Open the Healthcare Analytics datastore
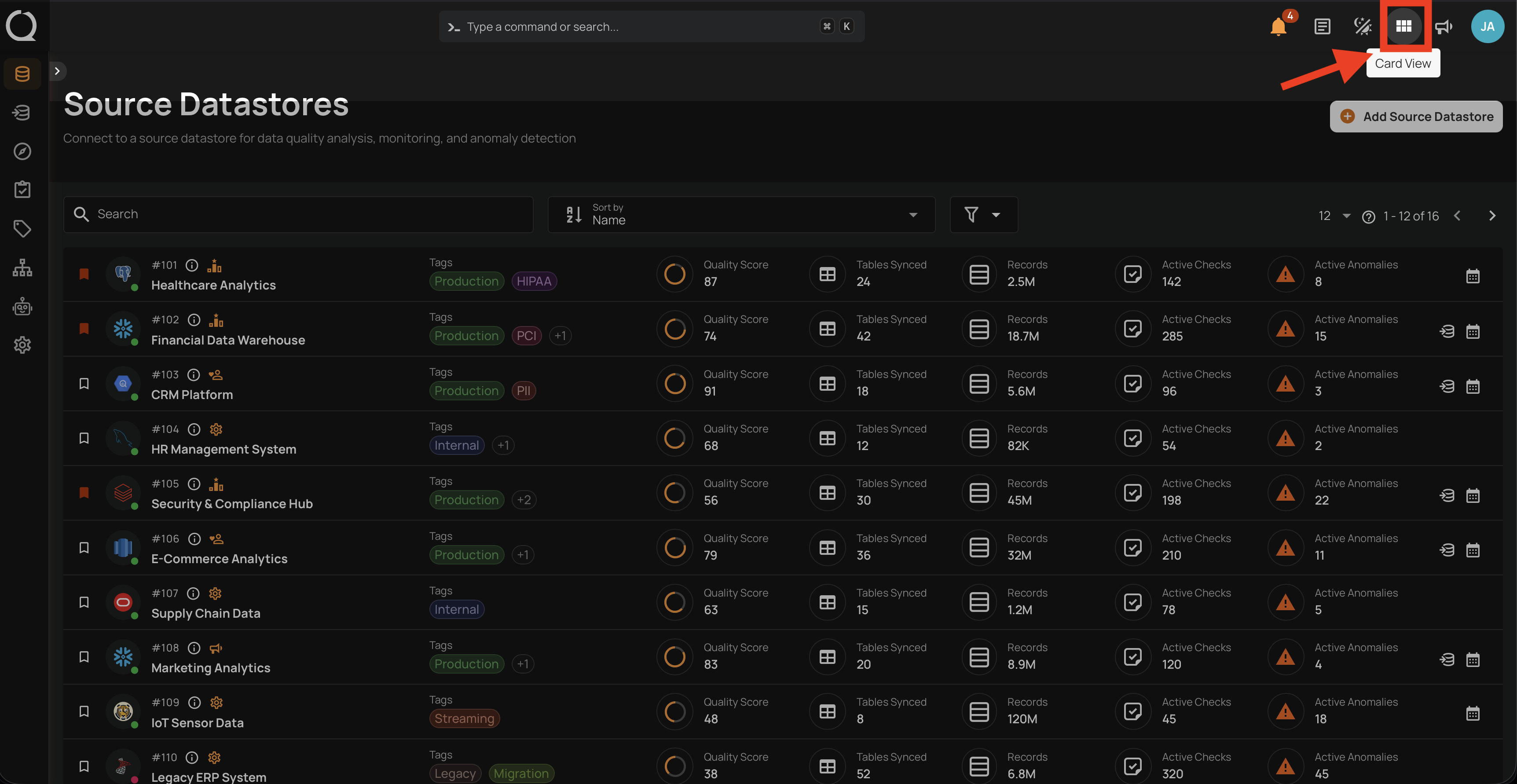 [213, 285]
